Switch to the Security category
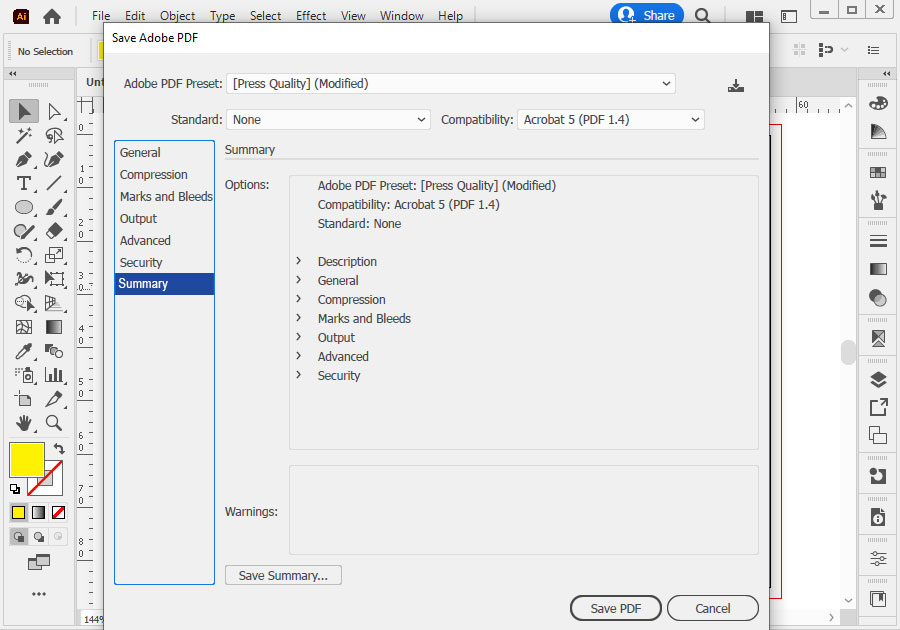900x630 pixels. 164,262
